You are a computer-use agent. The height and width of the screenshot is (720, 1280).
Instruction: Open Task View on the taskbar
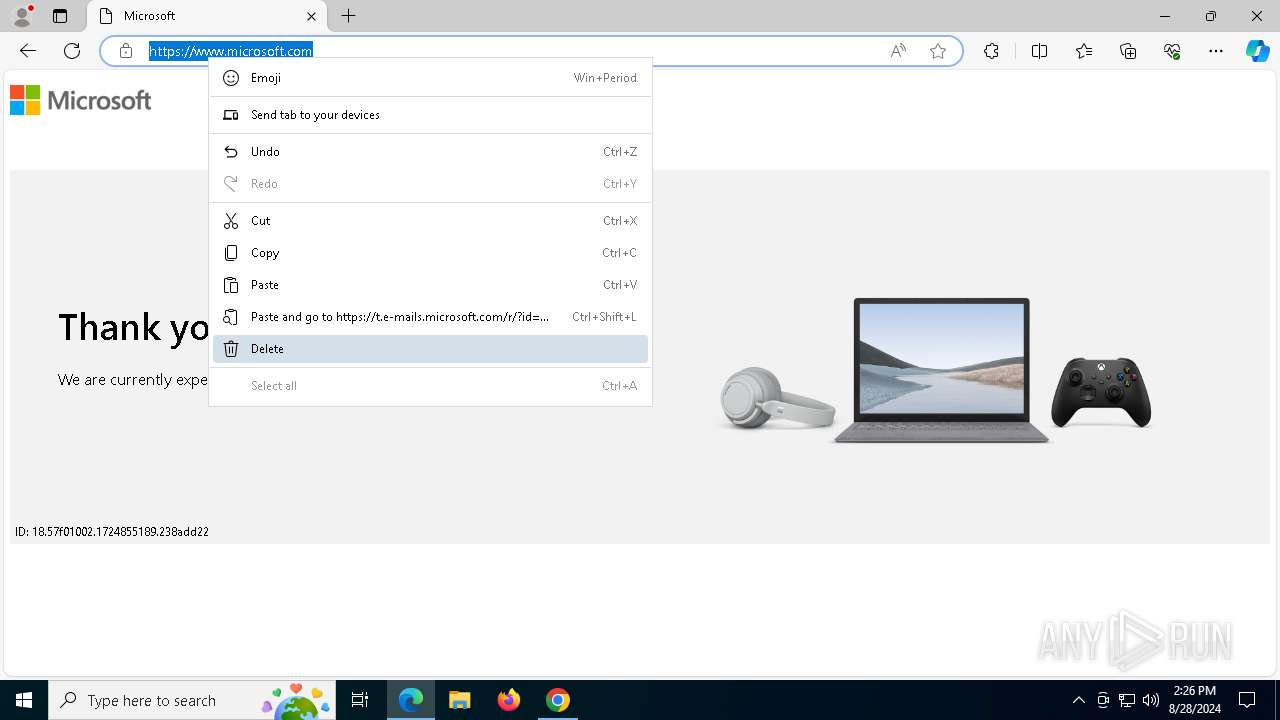360,700
